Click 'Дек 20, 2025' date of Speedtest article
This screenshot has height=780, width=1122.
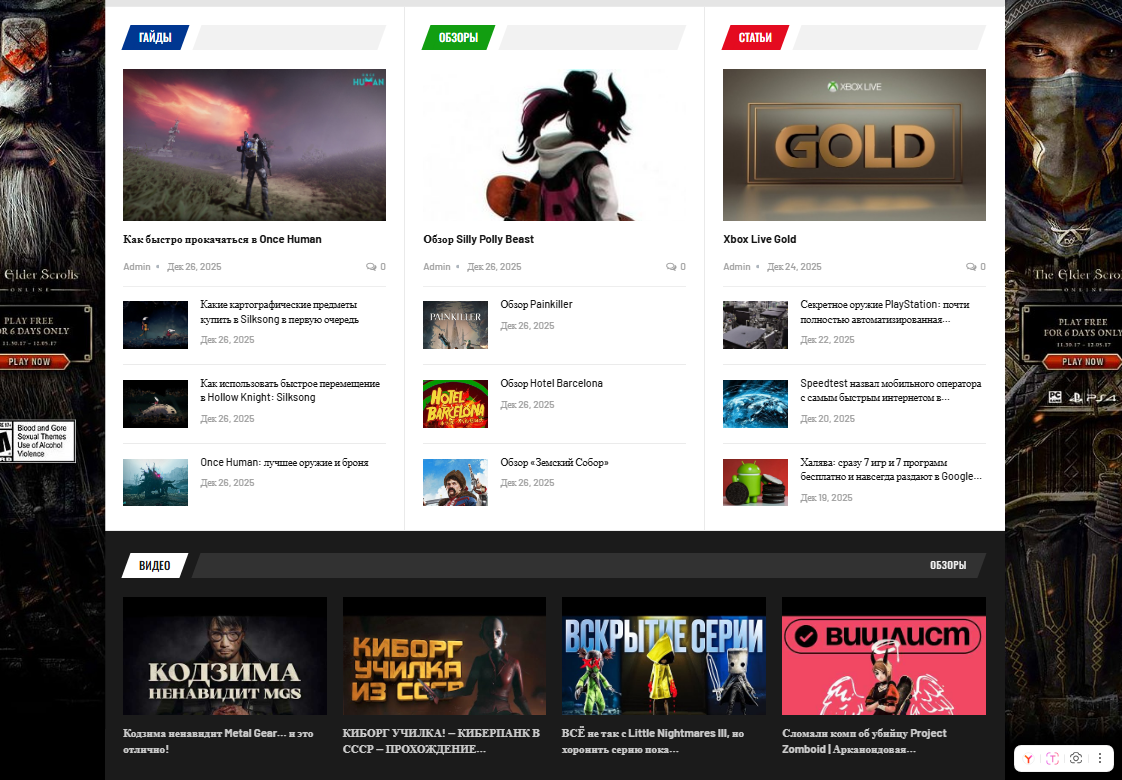coord(827,419)
